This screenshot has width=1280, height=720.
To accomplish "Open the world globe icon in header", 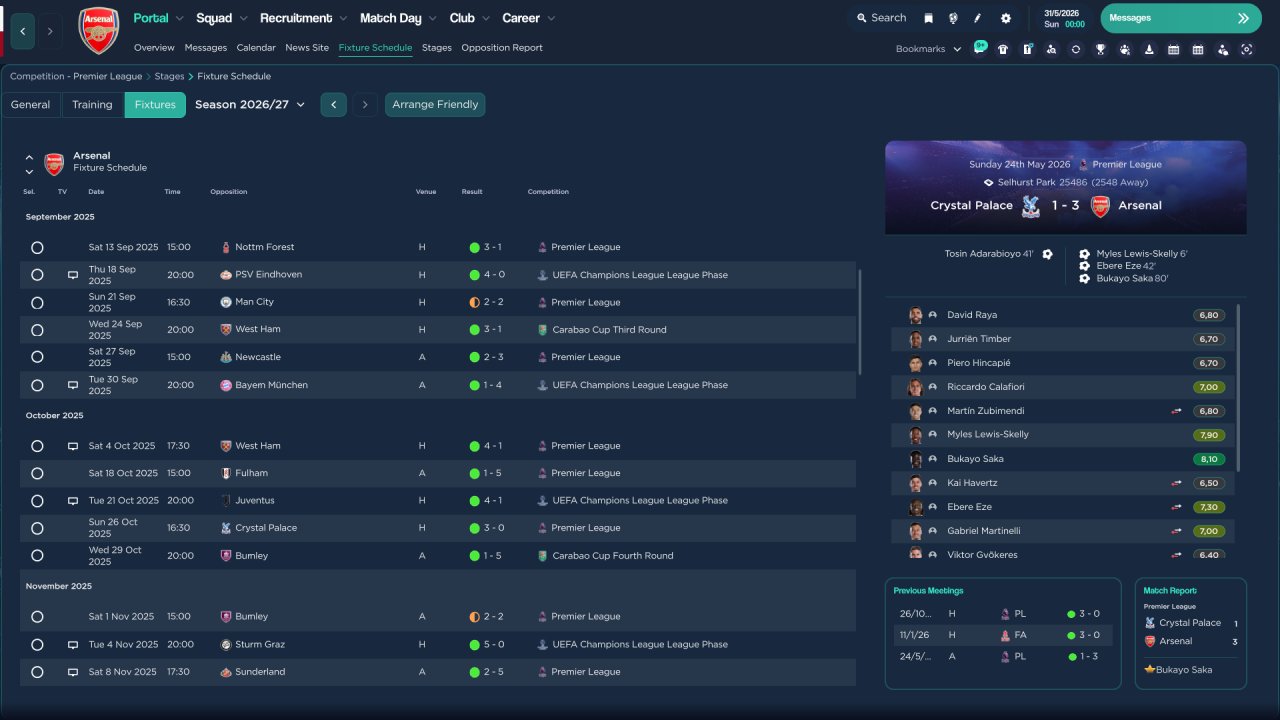I will click(x=953, y=18).
